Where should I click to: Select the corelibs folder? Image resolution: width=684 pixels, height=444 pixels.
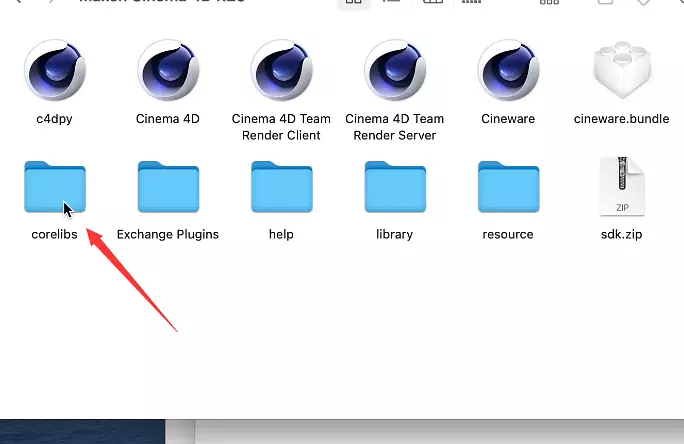pos(55,187)
